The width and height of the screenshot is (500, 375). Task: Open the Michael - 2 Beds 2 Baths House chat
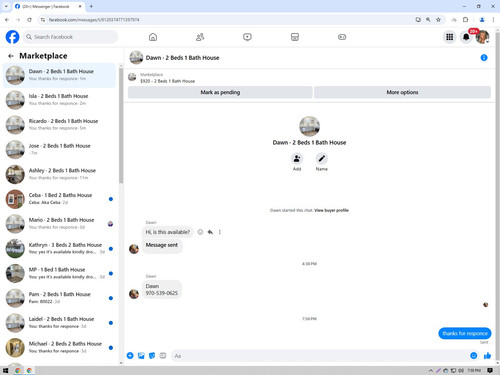pos(59,347)
